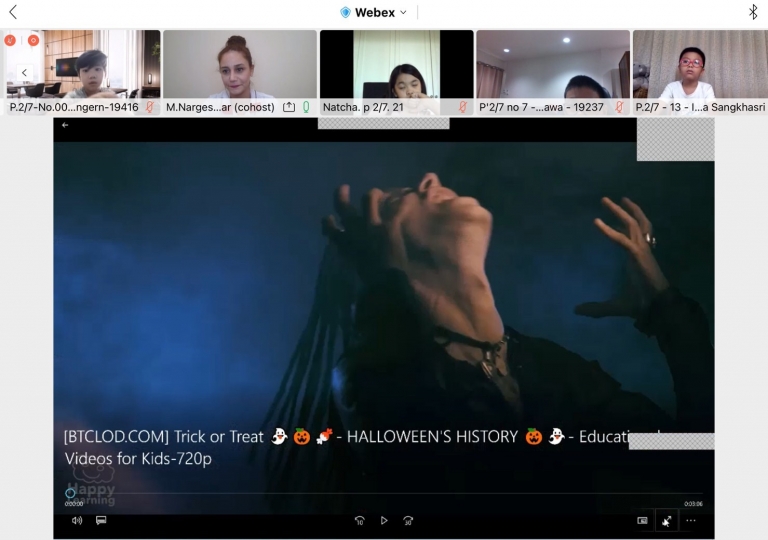Screen dimensions: 768x540
Task: Open subtitles and captions menu
Action: click(101, 520)
